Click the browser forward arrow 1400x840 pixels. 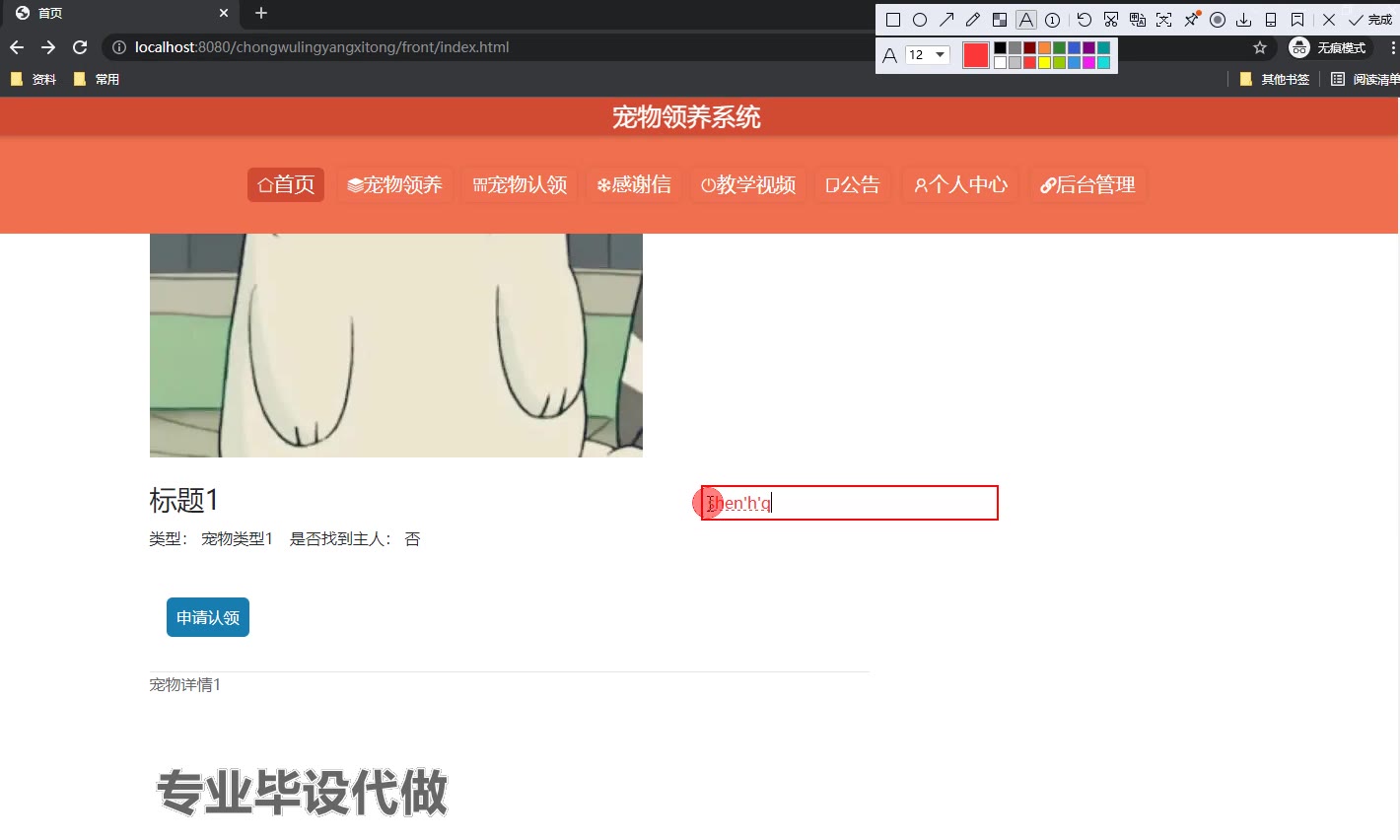[48, 47]
